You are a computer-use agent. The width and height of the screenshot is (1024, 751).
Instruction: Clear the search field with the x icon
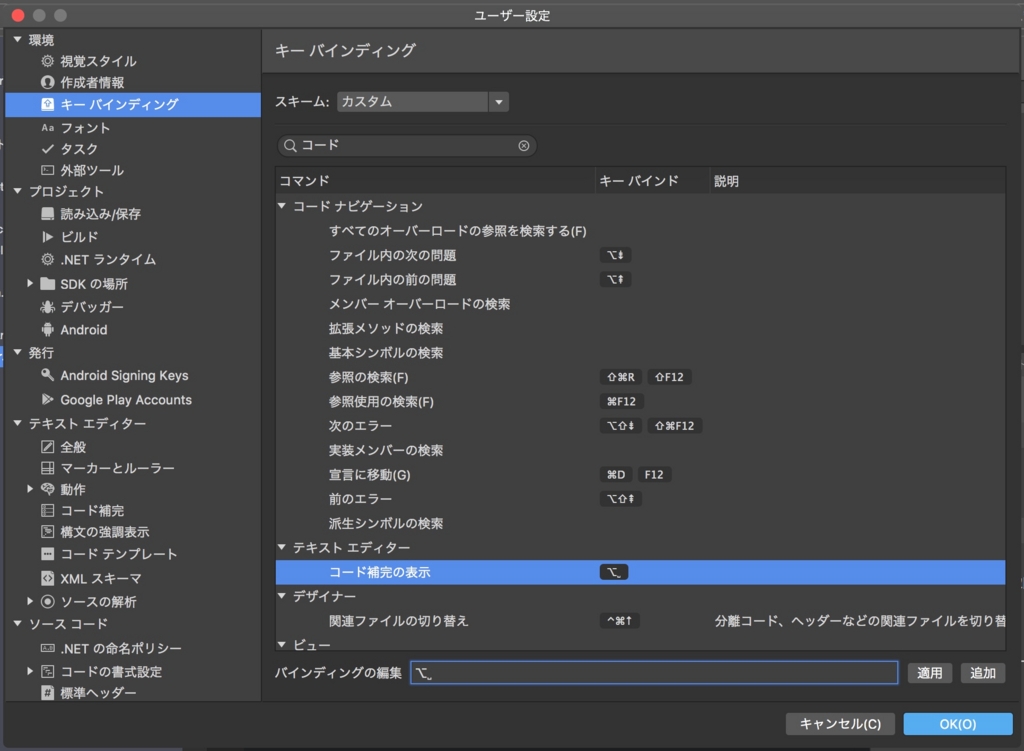point(523,145)
